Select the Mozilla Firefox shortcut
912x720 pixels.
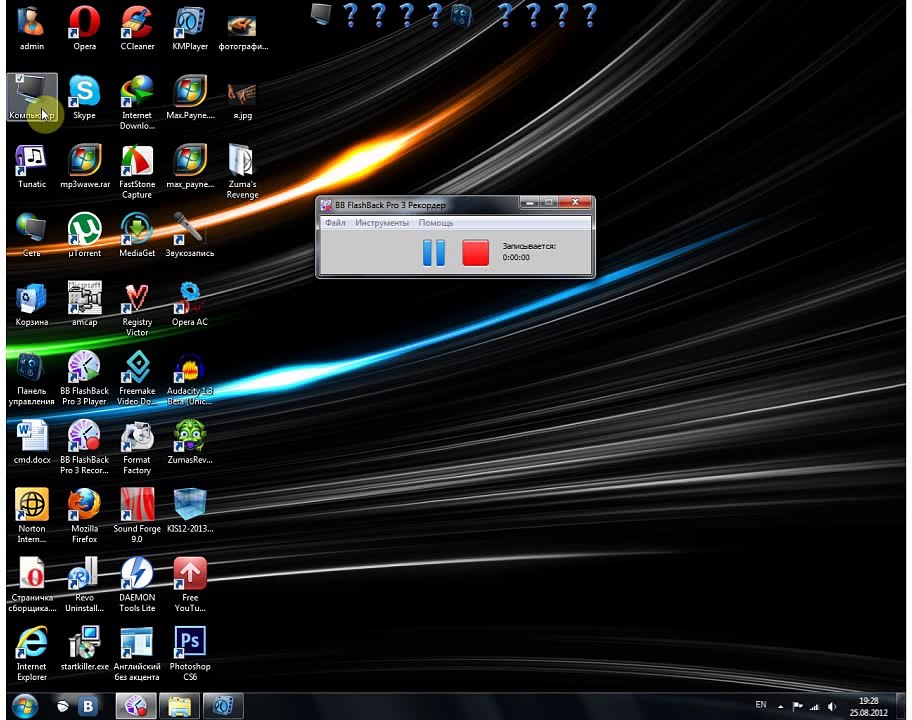(84, 516)
